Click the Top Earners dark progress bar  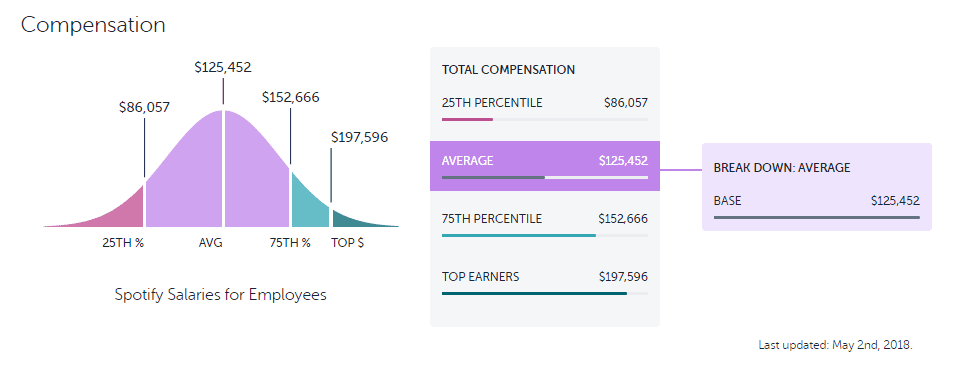point(534,293)
